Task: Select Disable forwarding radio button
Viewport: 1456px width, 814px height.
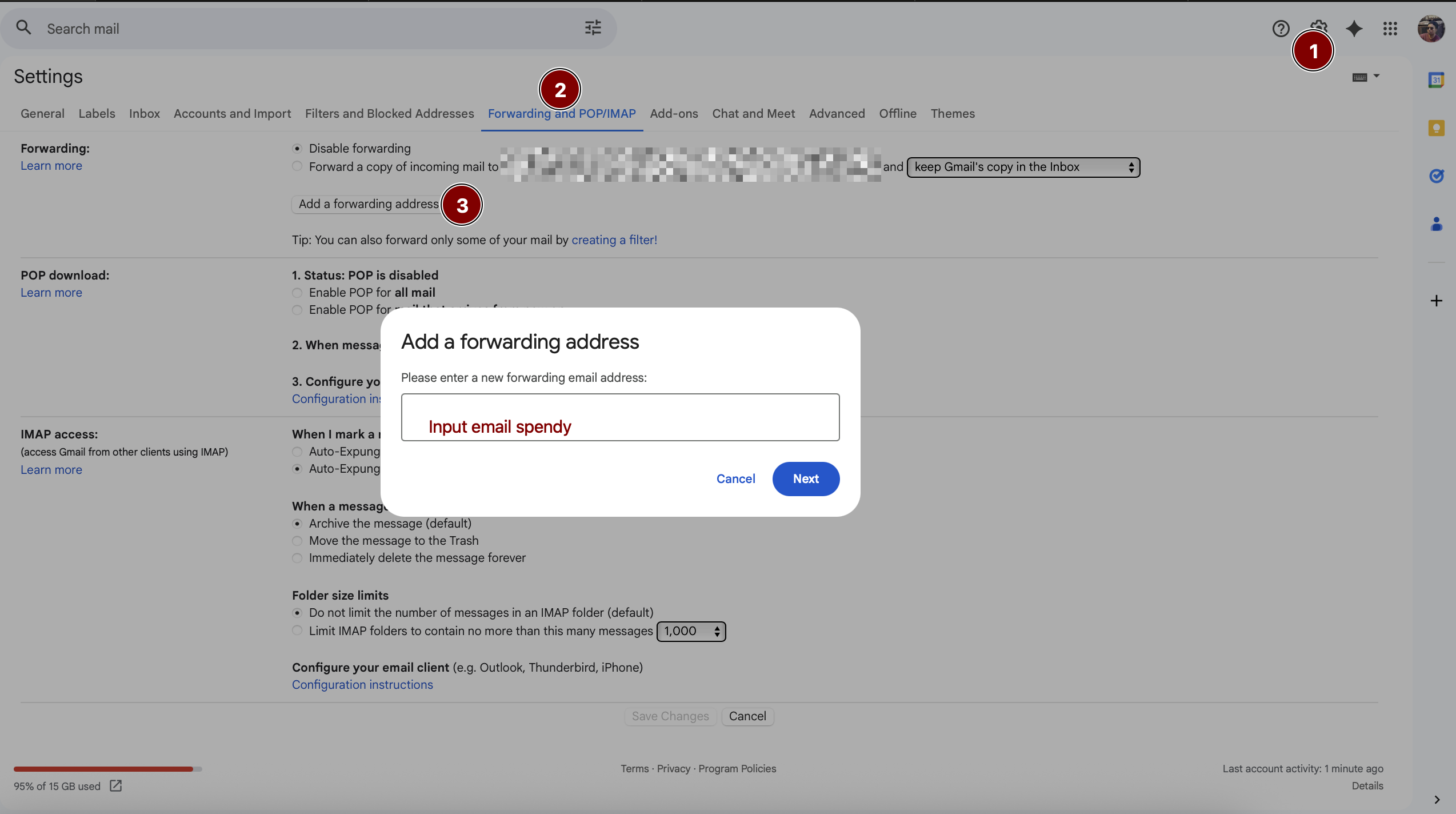Action: pos(297,149)
